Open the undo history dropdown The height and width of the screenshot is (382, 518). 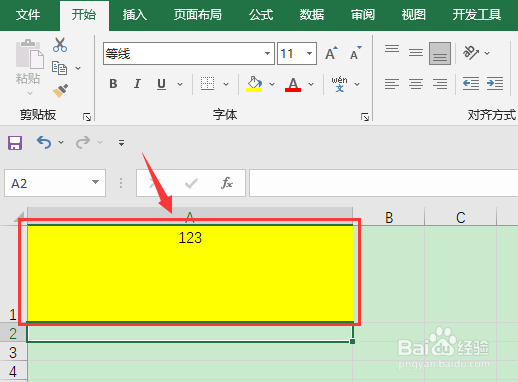pos(61,142)
